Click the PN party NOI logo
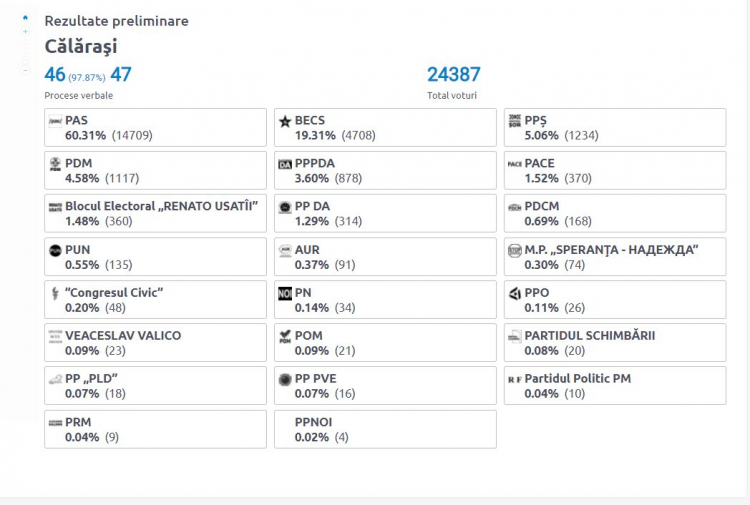750x505 pixels. pyautogui.click(x=285, y=293)
